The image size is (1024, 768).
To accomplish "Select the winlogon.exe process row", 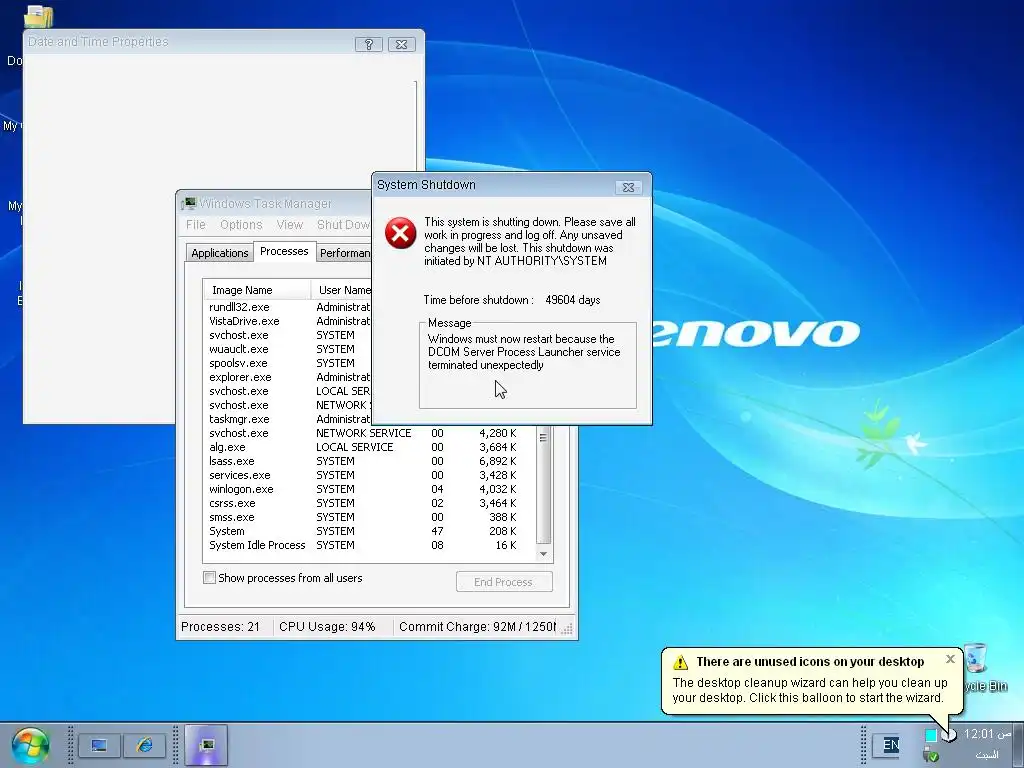I will point(370,489).
